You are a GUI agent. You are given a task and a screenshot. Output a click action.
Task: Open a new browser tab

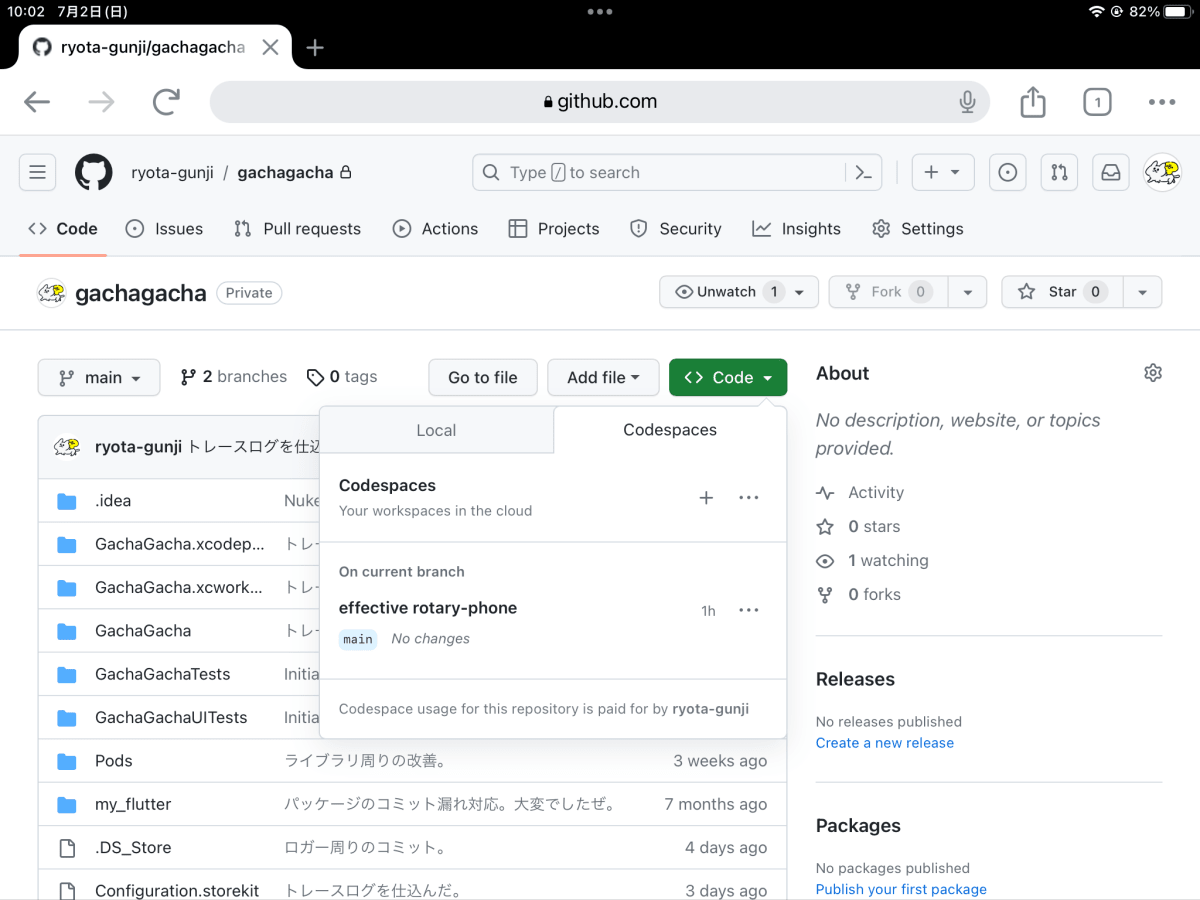(315, 47)
